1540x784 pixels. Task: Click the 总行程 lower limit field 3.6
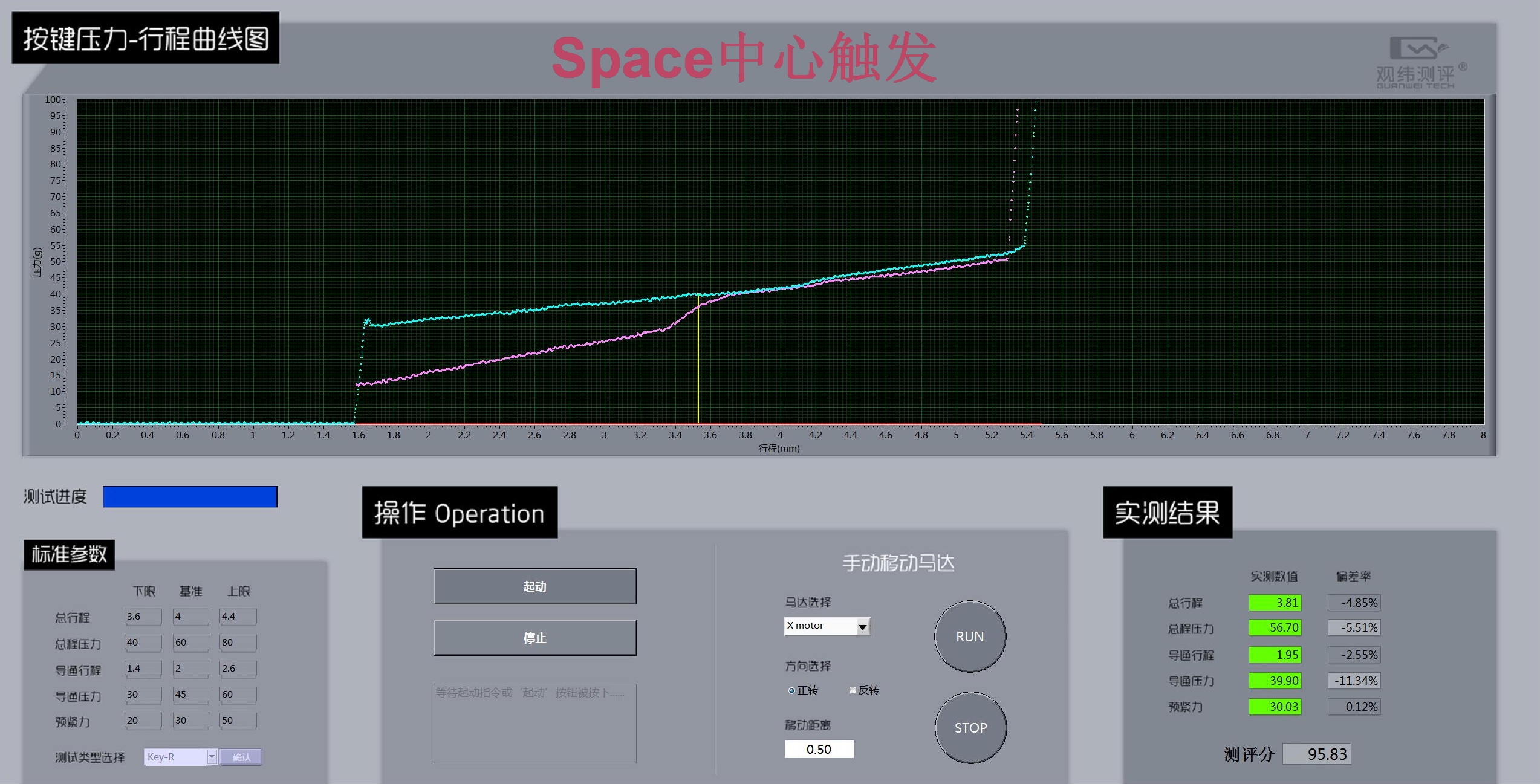pyautogui.click(x=143, y=617)
